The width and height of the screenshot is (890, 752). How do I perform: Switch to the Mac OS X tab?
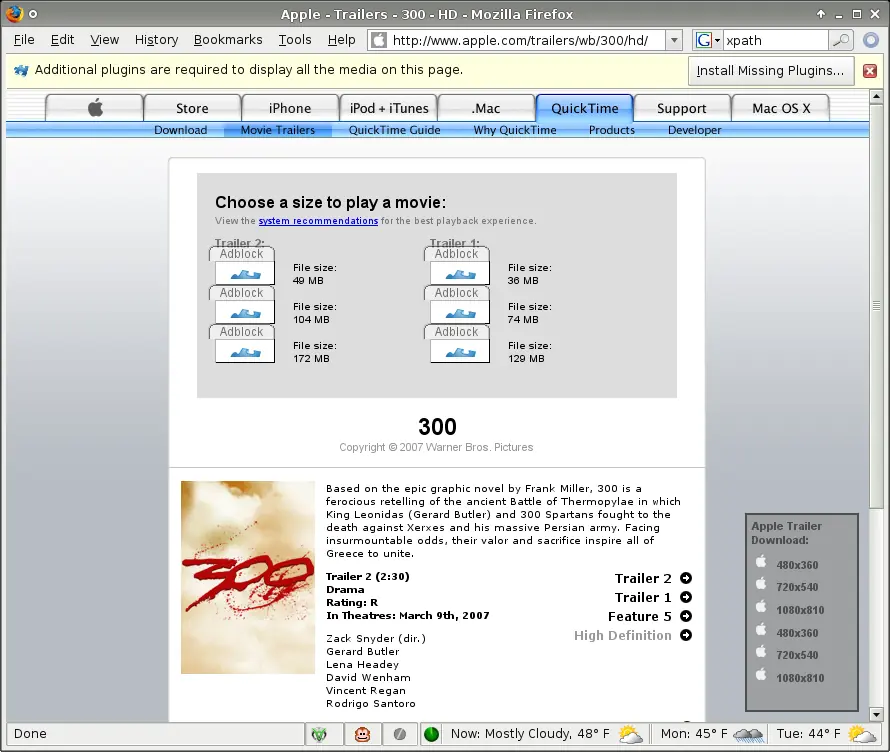(781, 108)
